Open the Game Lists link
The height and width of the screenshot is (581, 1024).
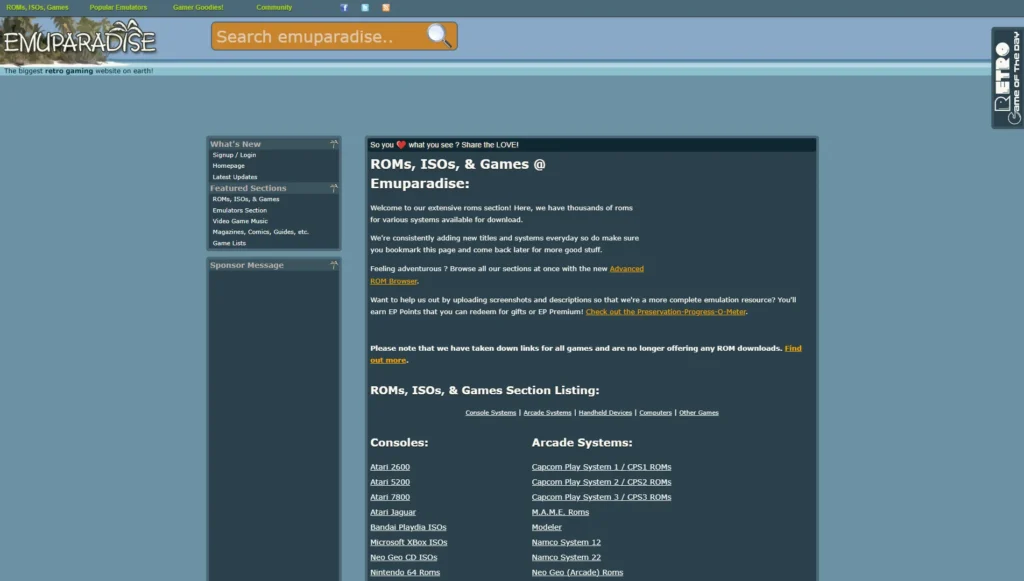[x=229, y=243]
